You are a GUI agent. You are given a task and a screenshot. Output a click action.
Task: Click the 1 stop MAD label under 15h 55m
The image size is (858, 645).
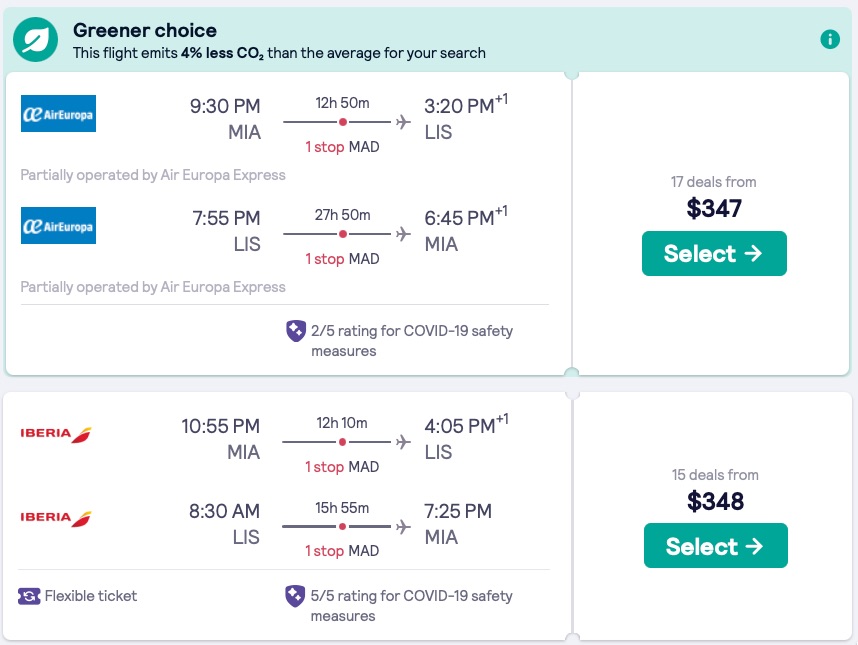[342, 552]
